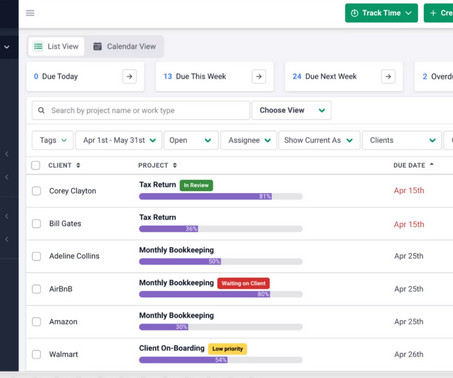Open Due Today arrow button
Screen dimensions: 453x378
pos(129,77)
